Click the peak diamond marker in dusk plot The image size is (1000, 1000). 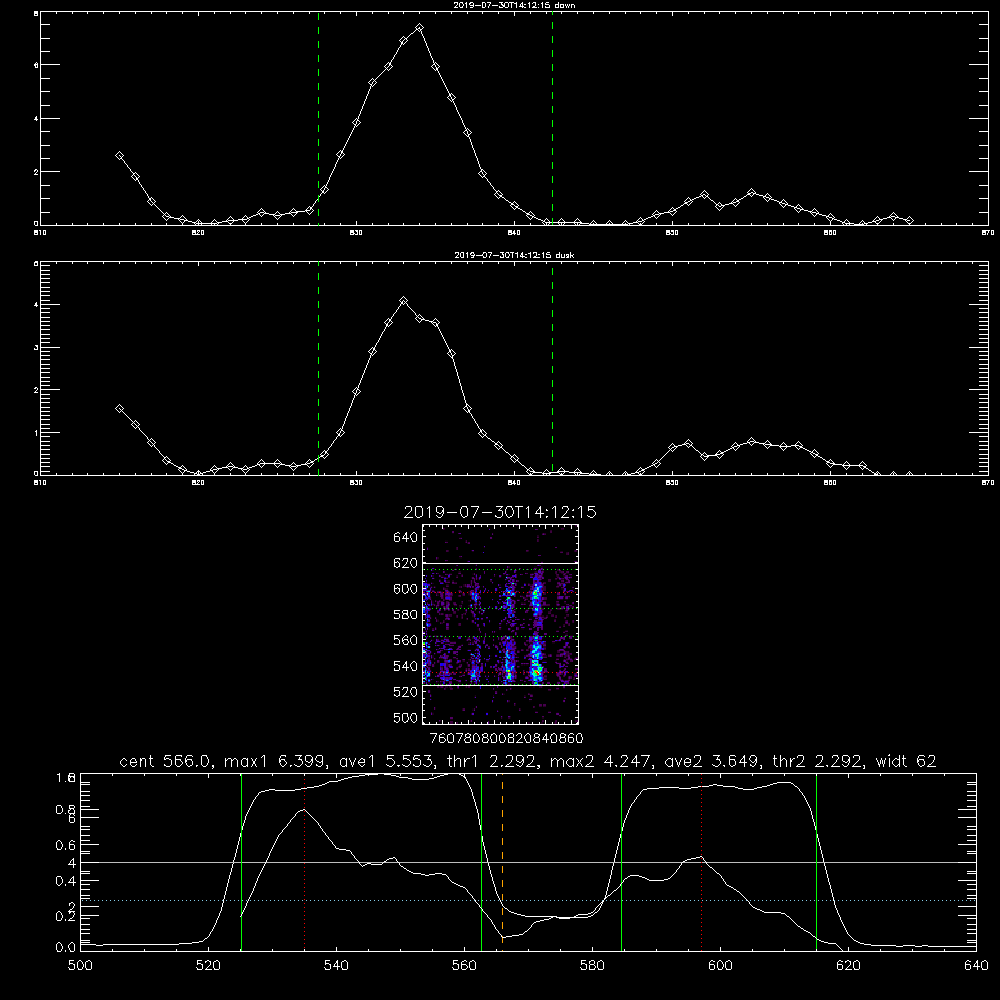403,301
